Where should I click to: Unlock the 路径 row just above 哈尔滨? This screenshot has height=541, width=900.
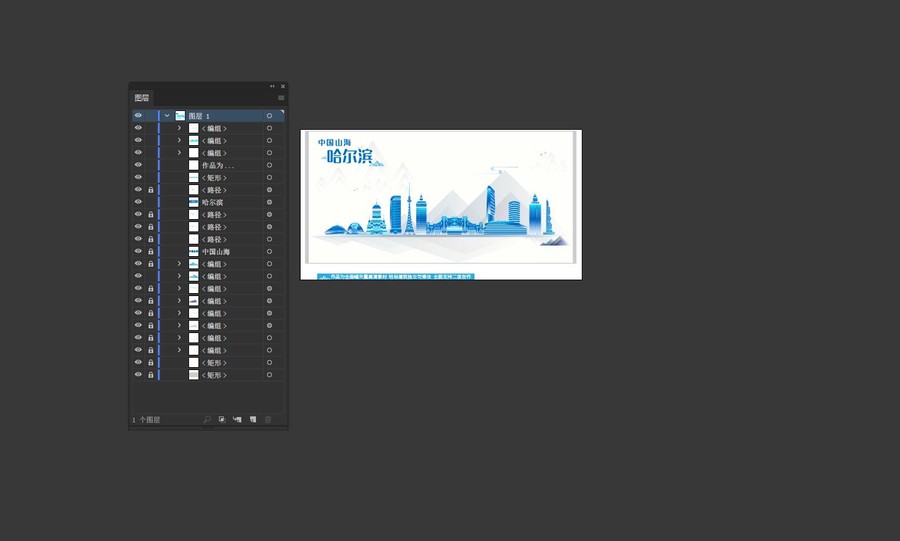(151, 190)
